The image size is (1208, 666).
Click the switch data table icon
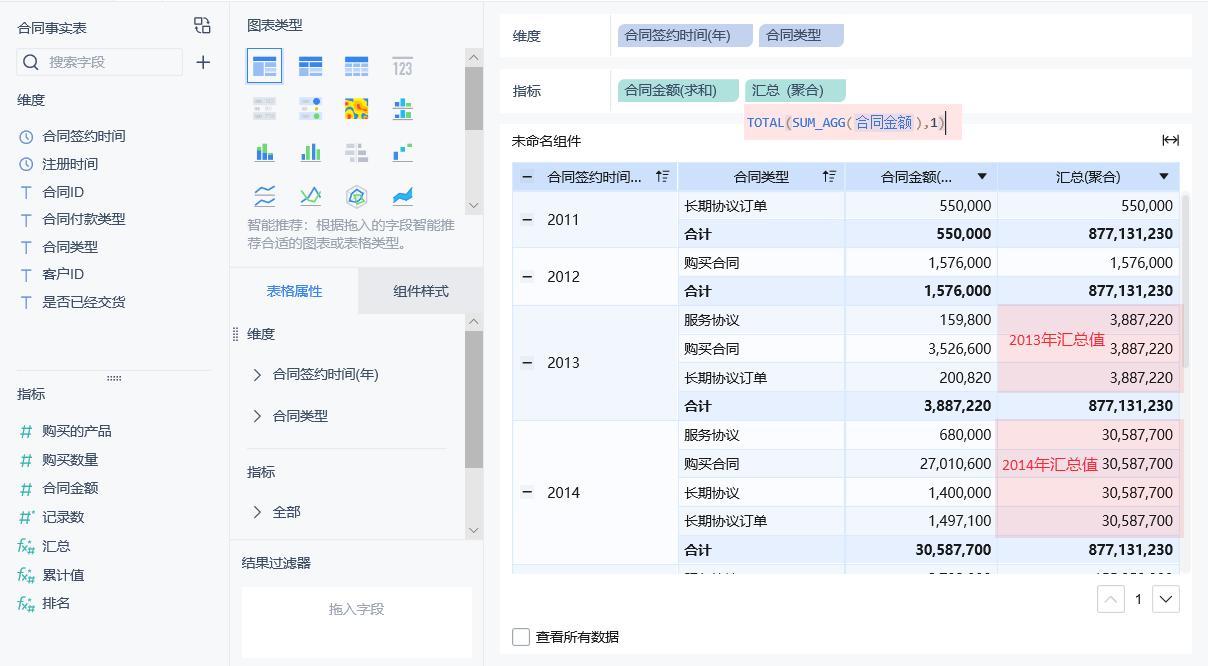202,26
